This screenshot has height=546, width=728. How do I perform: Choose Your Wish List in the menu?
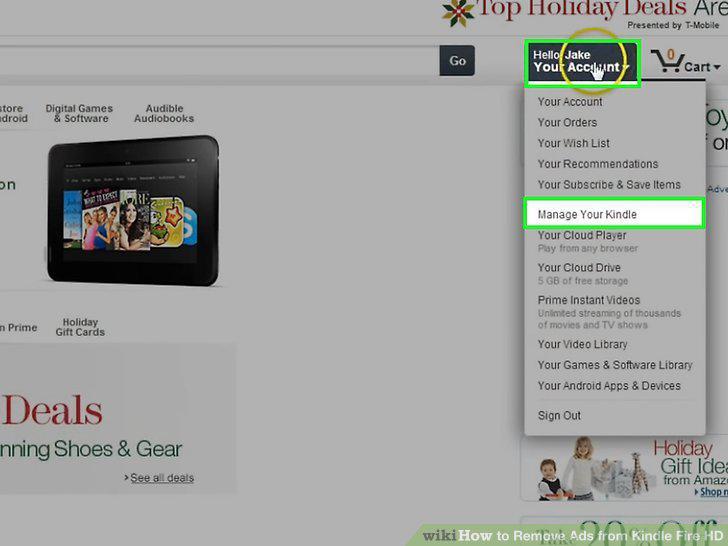point(573,143)
